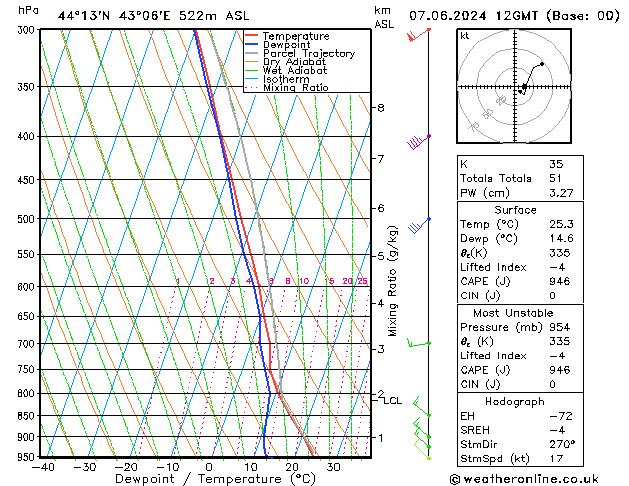Click the km ASL unit label
Screen dimensions: 629x486
[383, 17]
